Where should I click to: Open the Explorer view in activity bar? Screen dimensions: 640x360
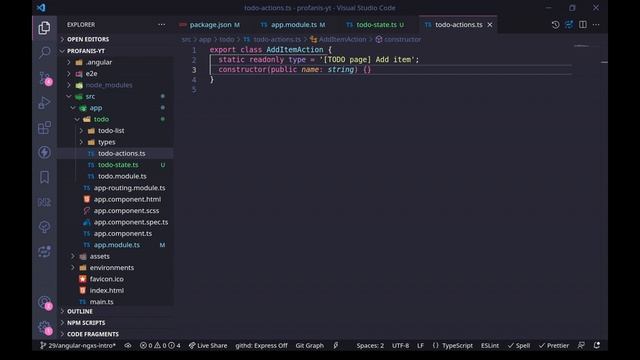(x=44, y=28)
